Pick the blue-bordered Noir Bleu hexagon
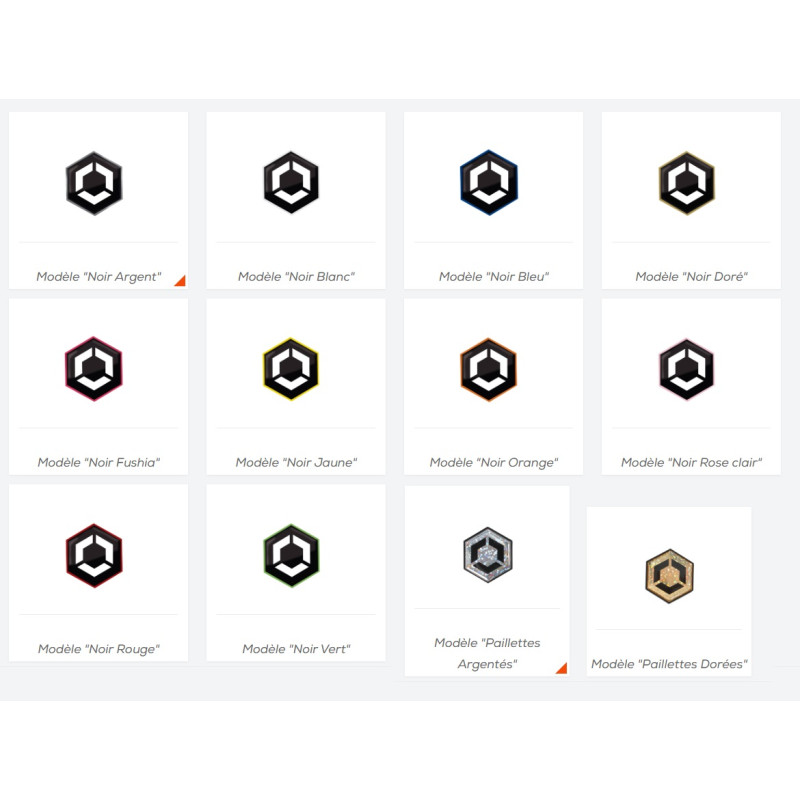Viewport: 800px width, 800px height. coord(489,182)
